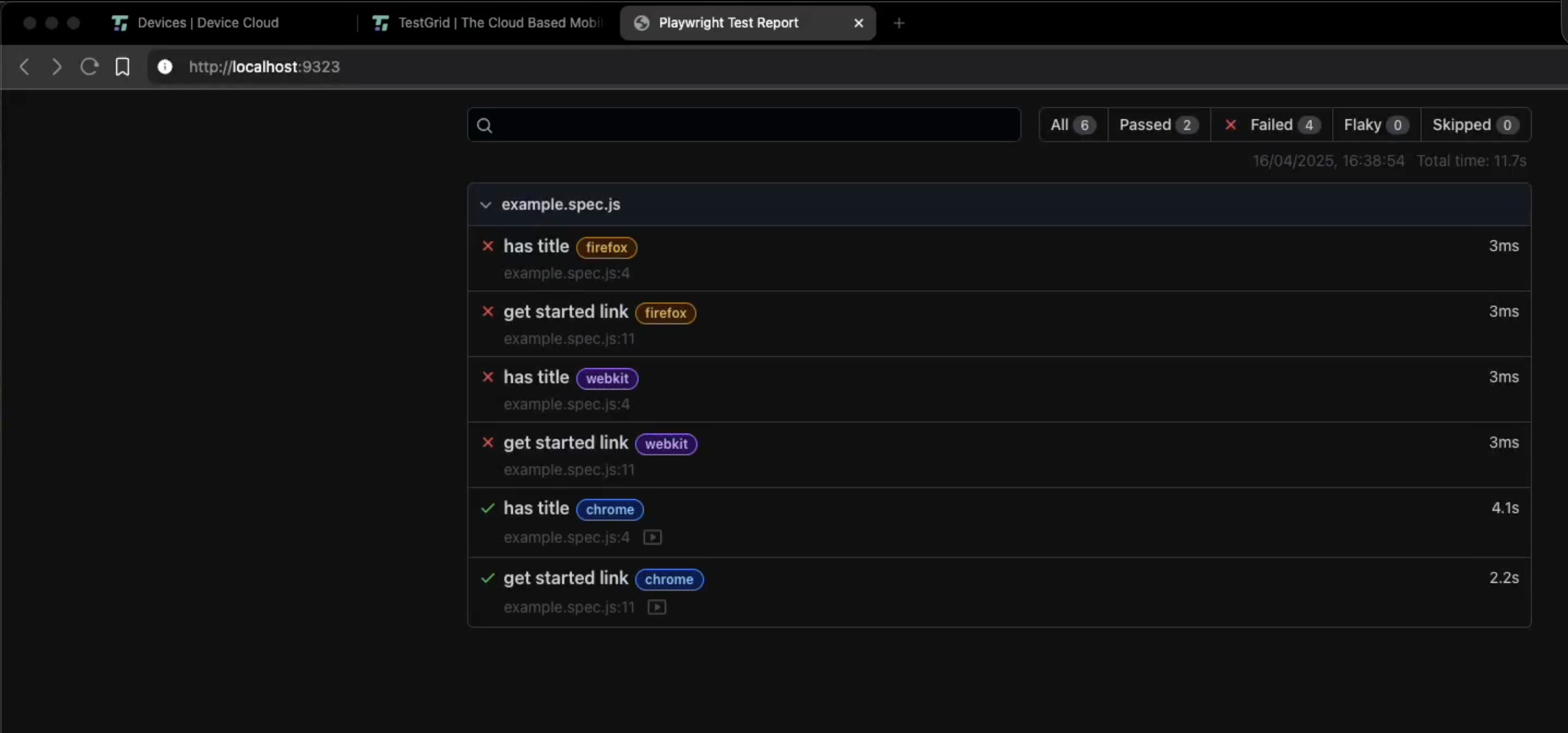Click the 4.1s duration value
Image resolution: width=1568 pixels, height=733 pixels.
[1504, 508]
